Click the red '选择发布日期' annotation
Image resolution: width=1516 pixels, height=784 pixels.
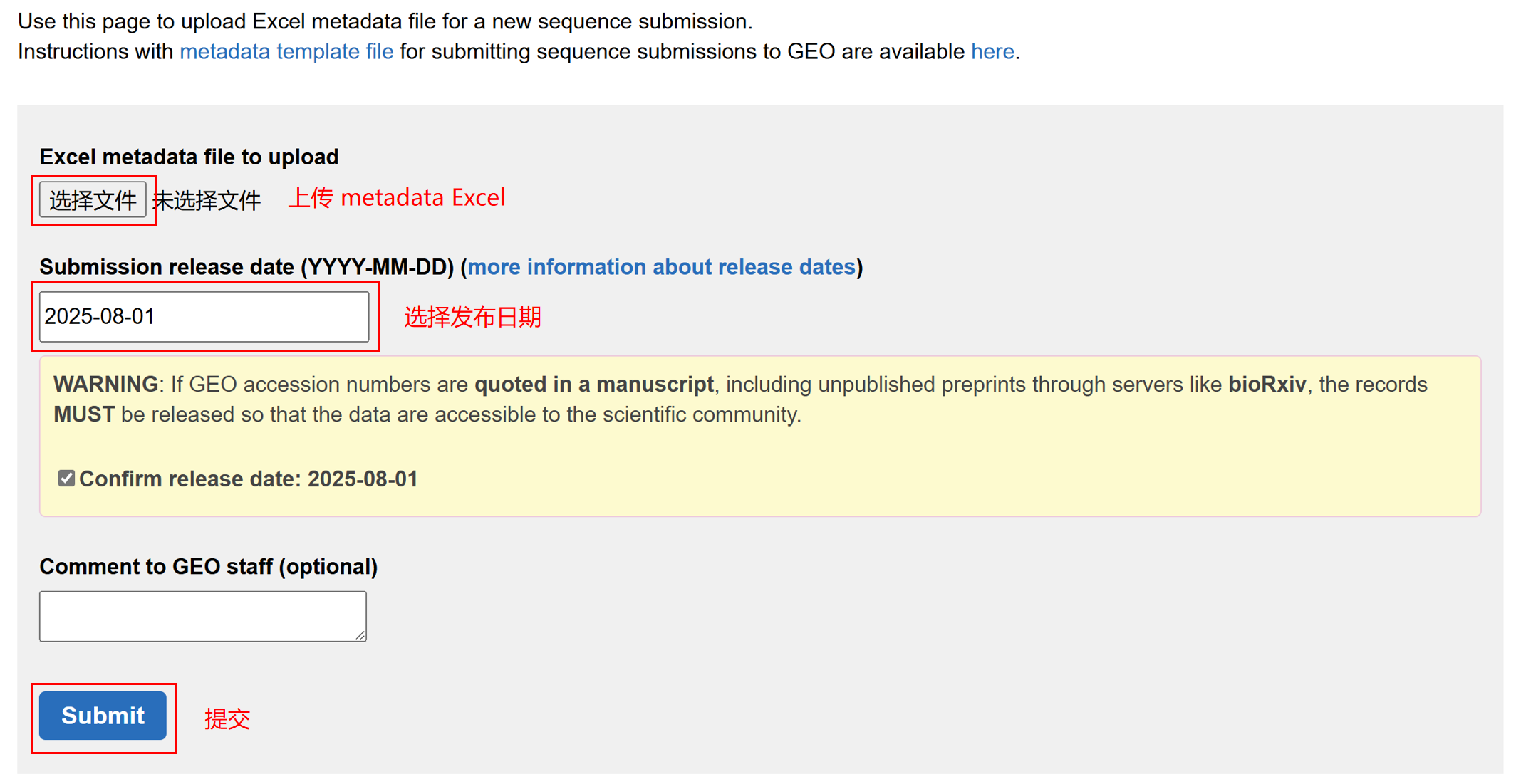[472, 317]
